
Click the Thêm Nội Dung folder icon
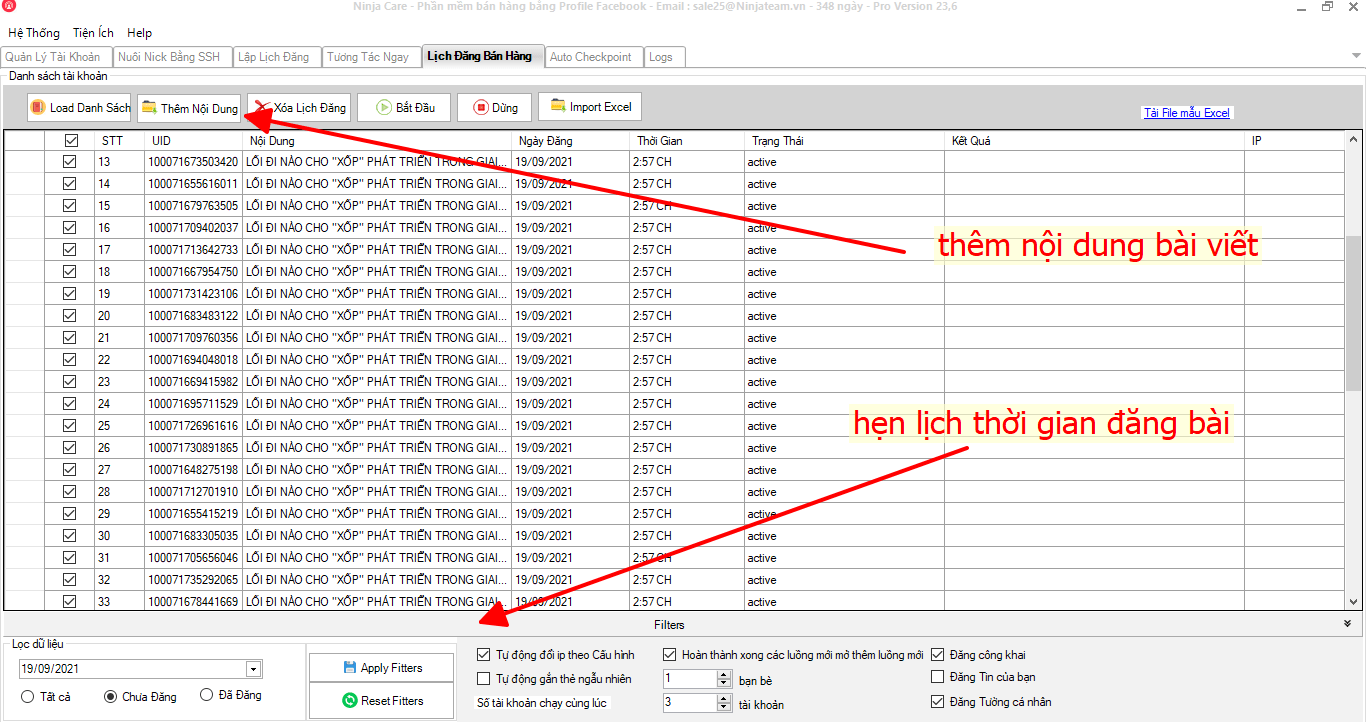coord(149,108)
